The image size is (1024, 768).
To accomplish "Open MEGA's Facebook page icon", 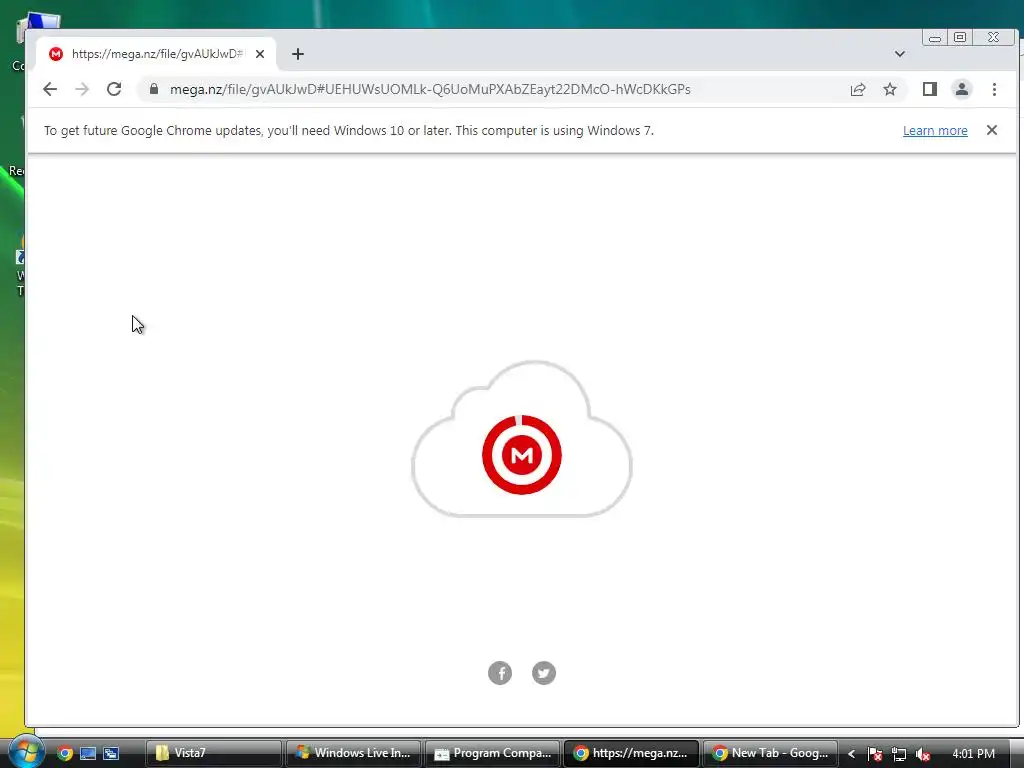I will 500,673.
